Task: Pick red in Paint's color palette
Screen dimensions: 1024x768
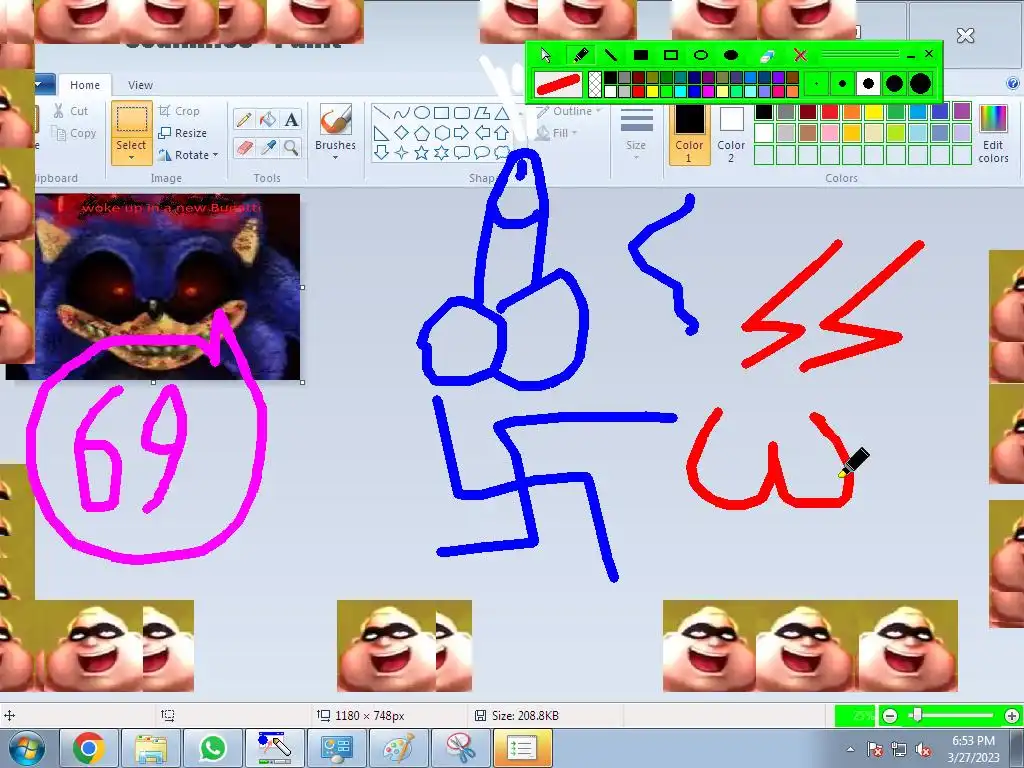Action: coord(830,111)
